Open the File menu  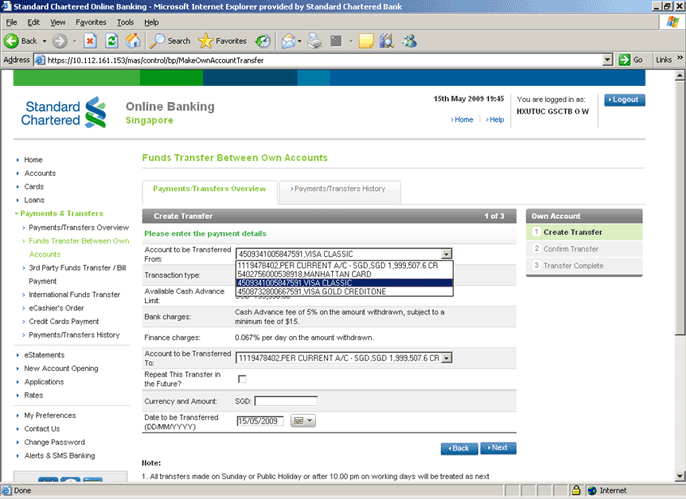click(x=12, y=22)
